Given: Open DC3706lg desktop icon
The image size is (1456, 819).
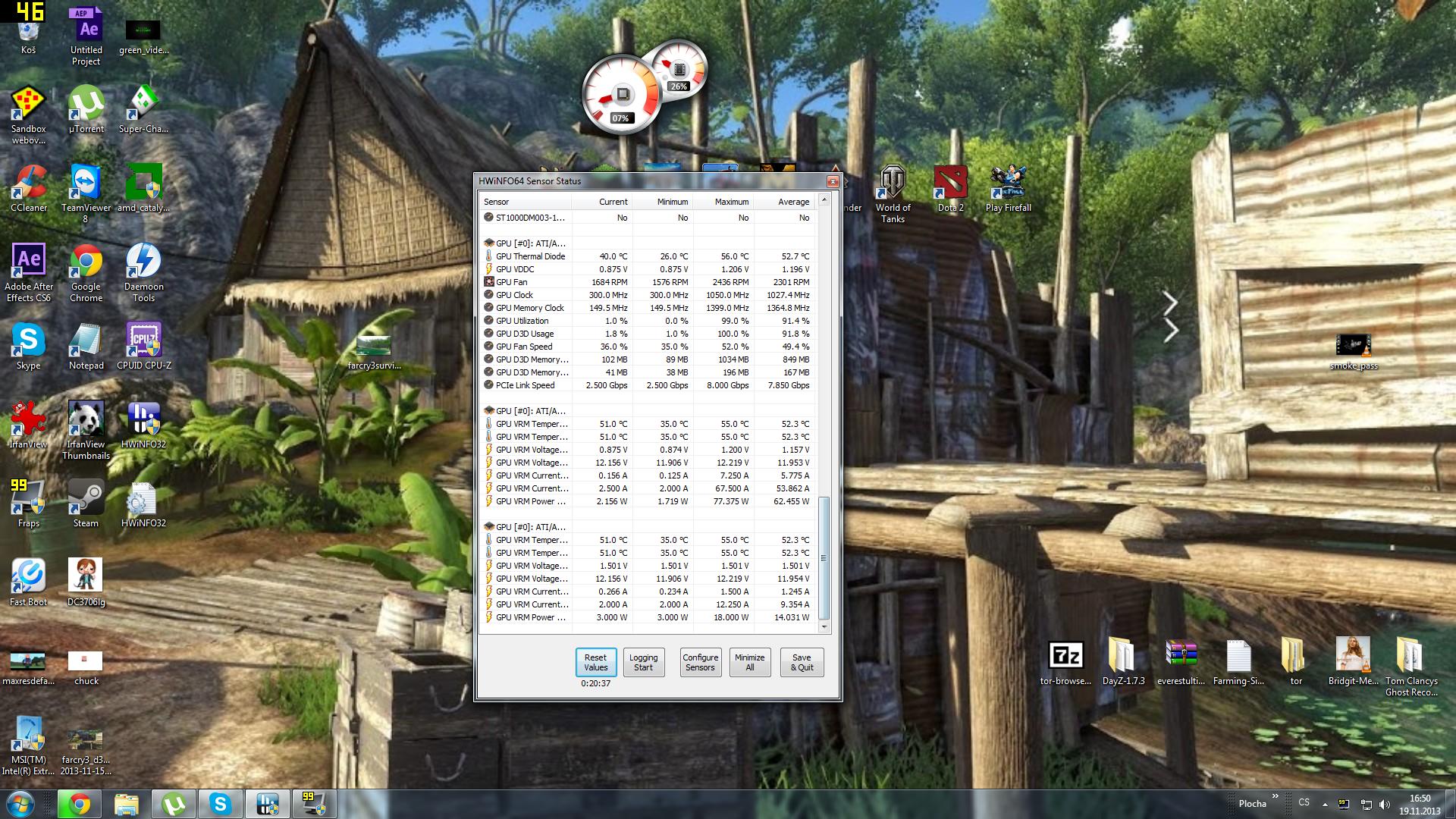Looking at the screenshot, I should point(86,583).
